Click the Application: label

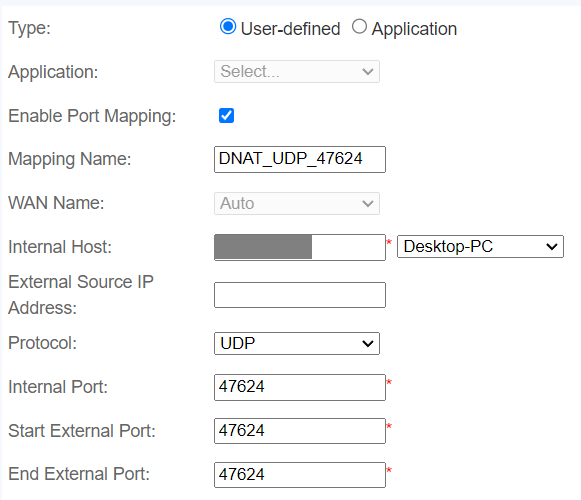pyautogui.click(x=53, y=72)
